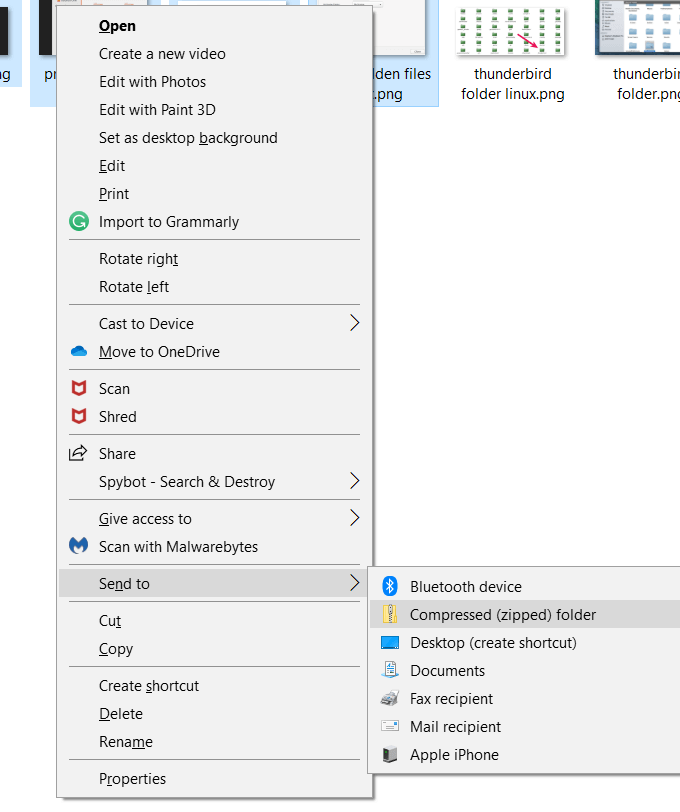Select the McAfee Shred entry
The height and width of the screenshot is (812, 680).
click(x=214, y=417)
